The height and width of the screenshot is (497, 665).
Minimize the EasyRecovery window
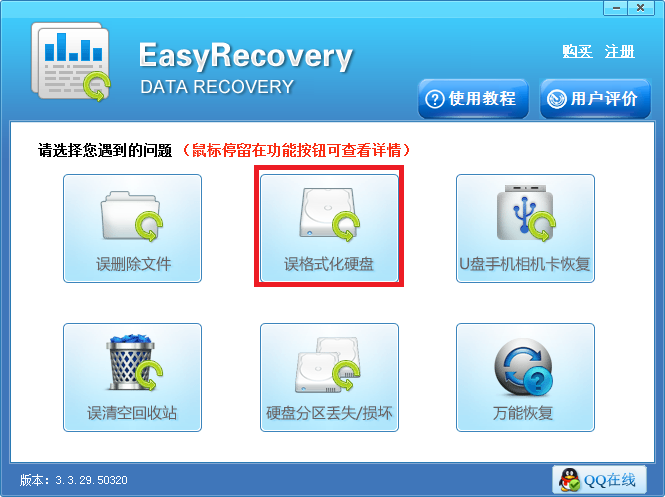pyautogui.click(x=616, y=8)
